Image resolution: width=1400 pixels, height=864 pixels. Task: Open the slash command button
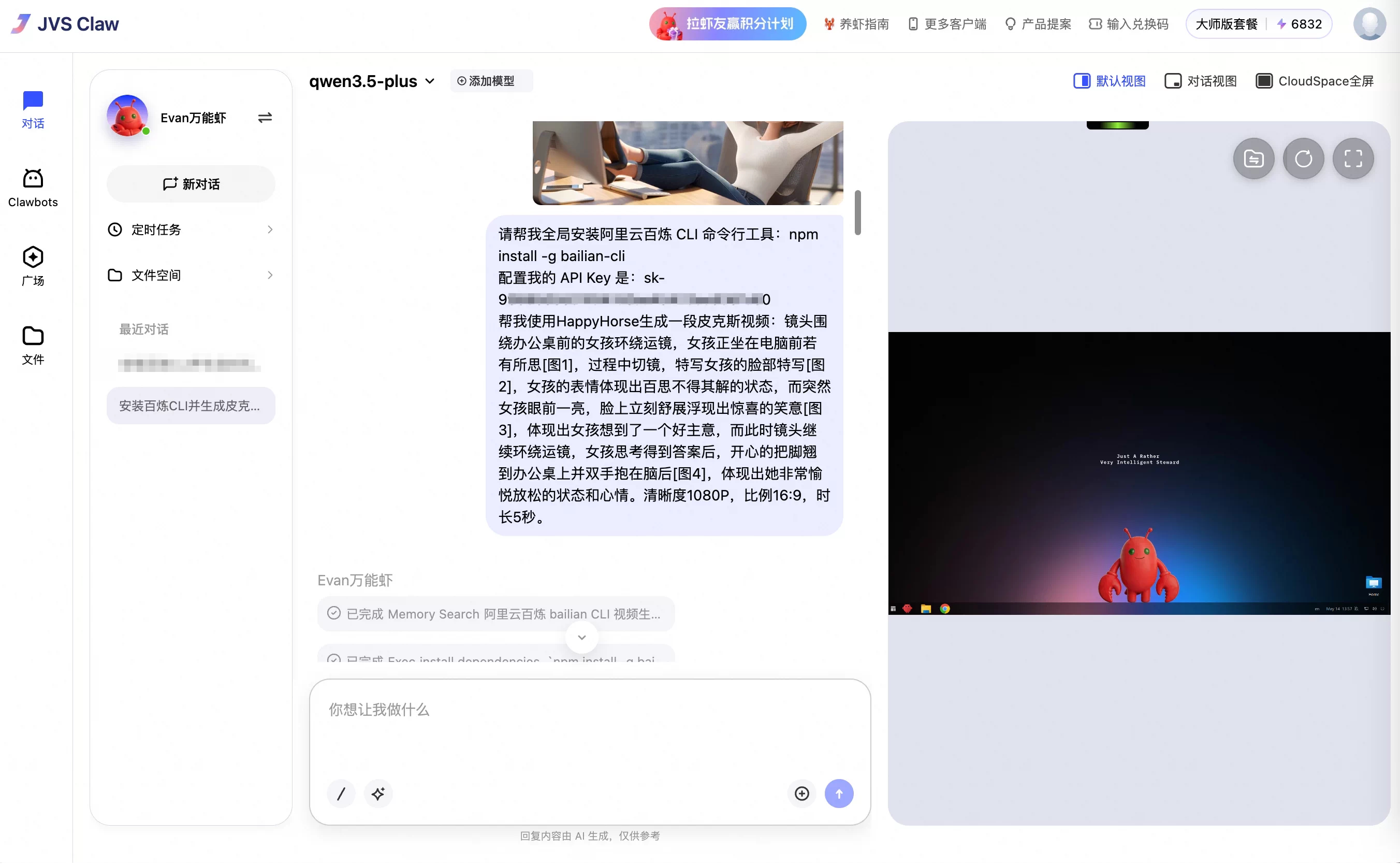[x=341, y=794]
